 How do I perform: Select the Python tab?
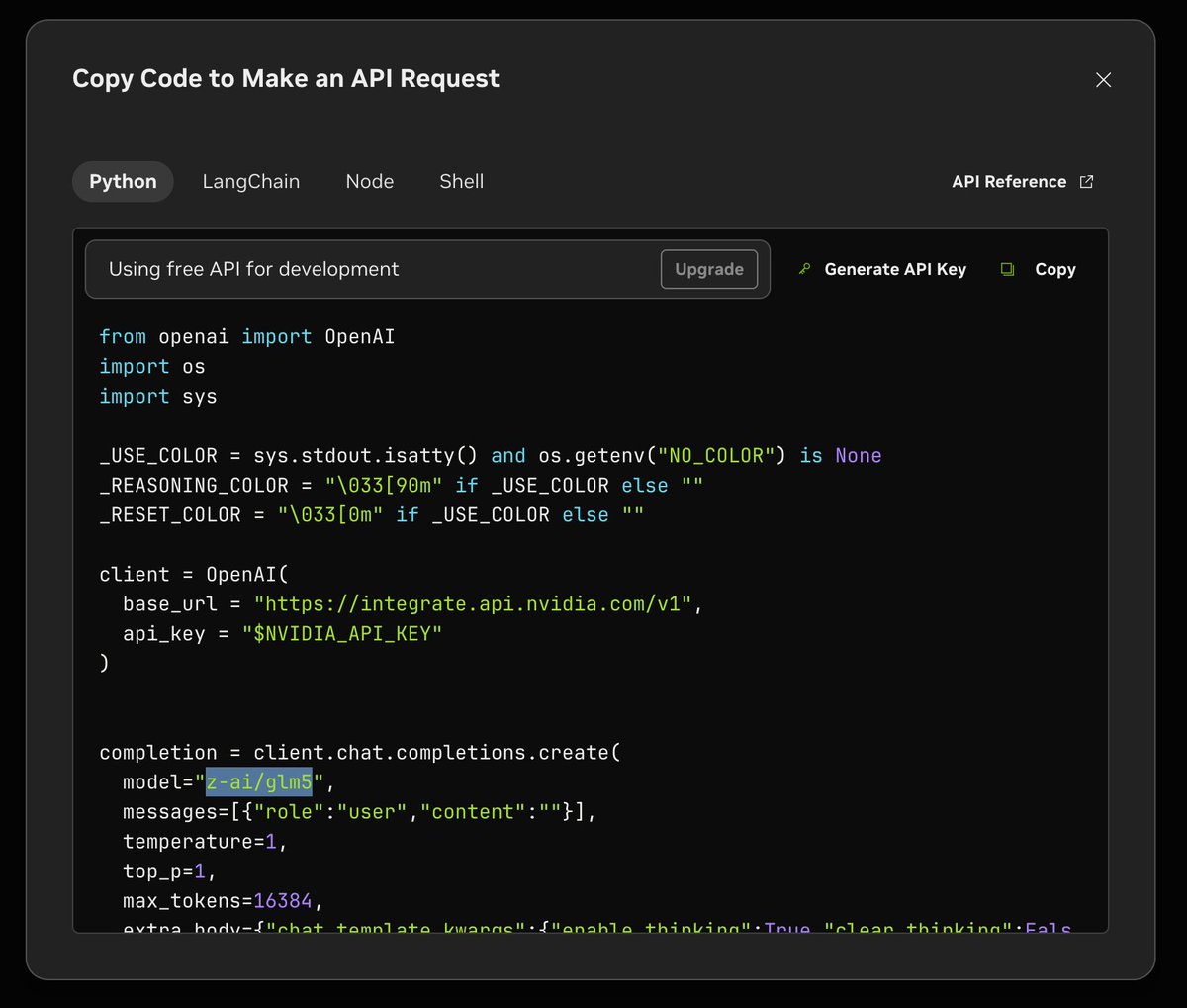(123, 182)
